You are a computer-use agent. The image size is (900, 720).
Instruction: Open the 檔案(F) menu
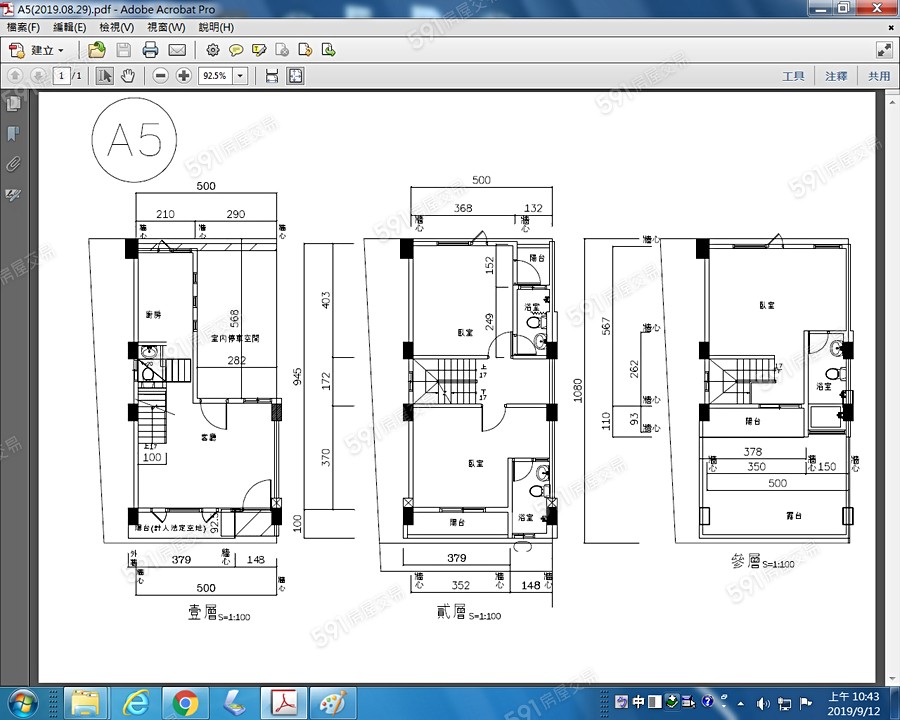click(23, 27)
